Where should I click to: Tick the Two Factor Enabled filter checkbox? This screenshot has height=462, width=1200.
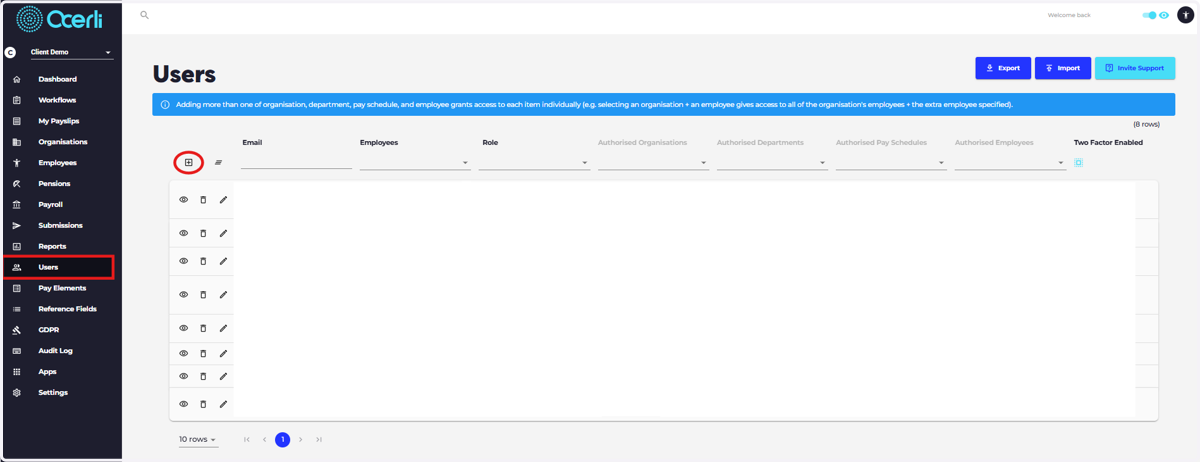click(1079, 162)
